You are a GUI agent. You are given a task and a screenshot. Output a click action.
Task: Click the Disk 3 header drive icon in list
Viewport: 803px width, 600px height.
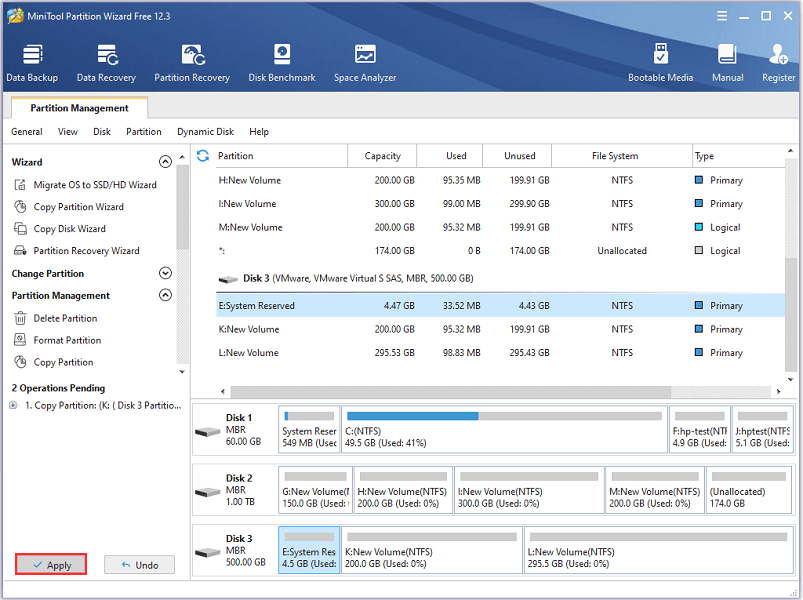(228, 279)
